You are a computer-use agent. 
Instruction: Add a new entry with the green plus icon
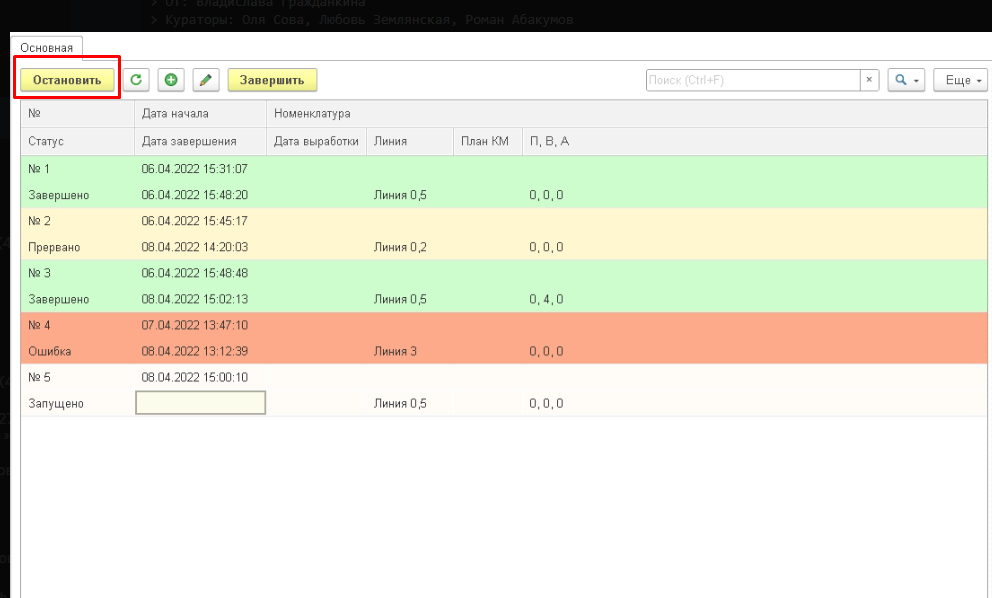tap(171, 80)
